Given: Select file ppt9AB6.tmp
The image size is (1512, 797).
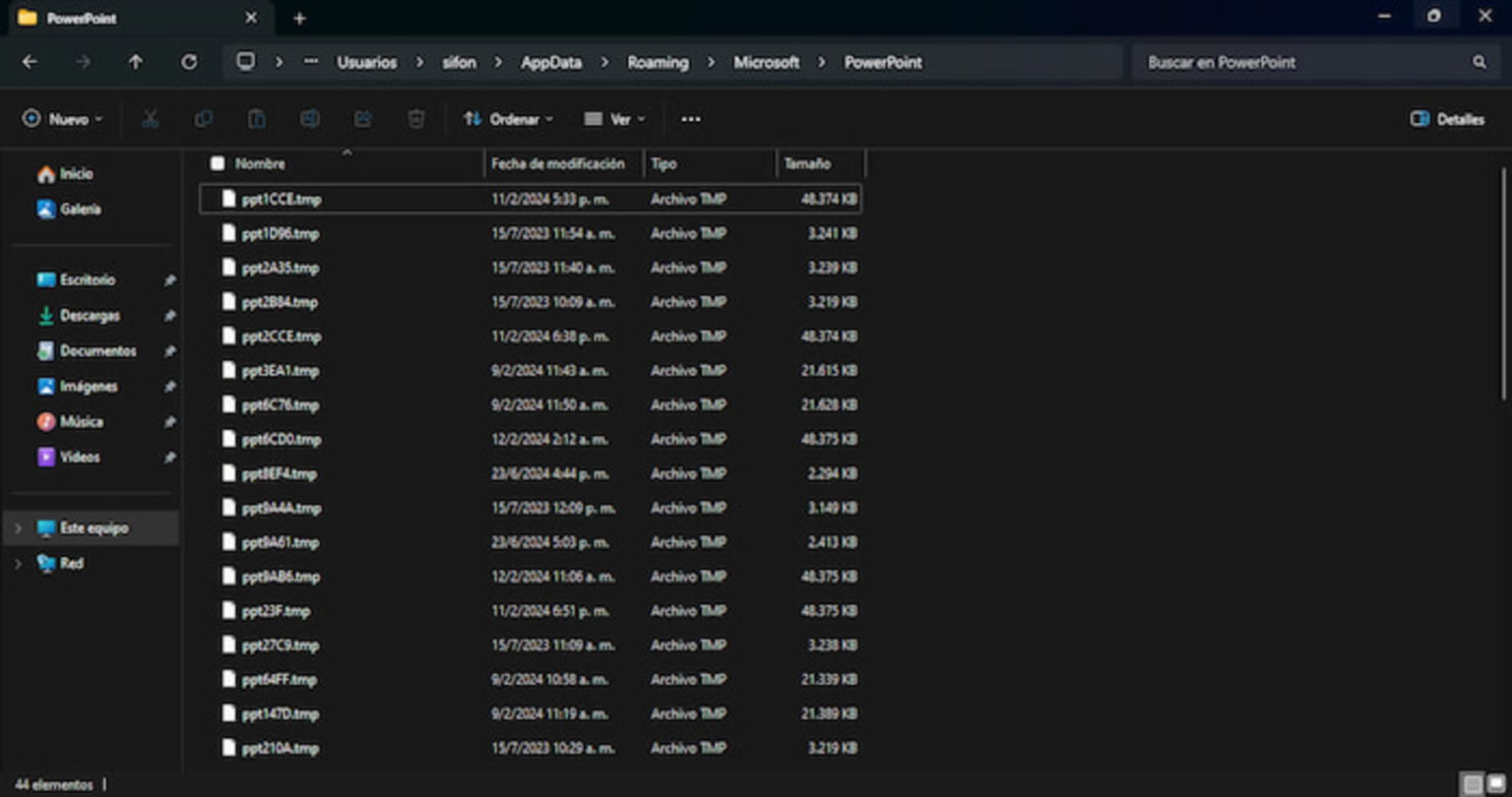Looking at the screenshot, I should (x=531, y=577).
